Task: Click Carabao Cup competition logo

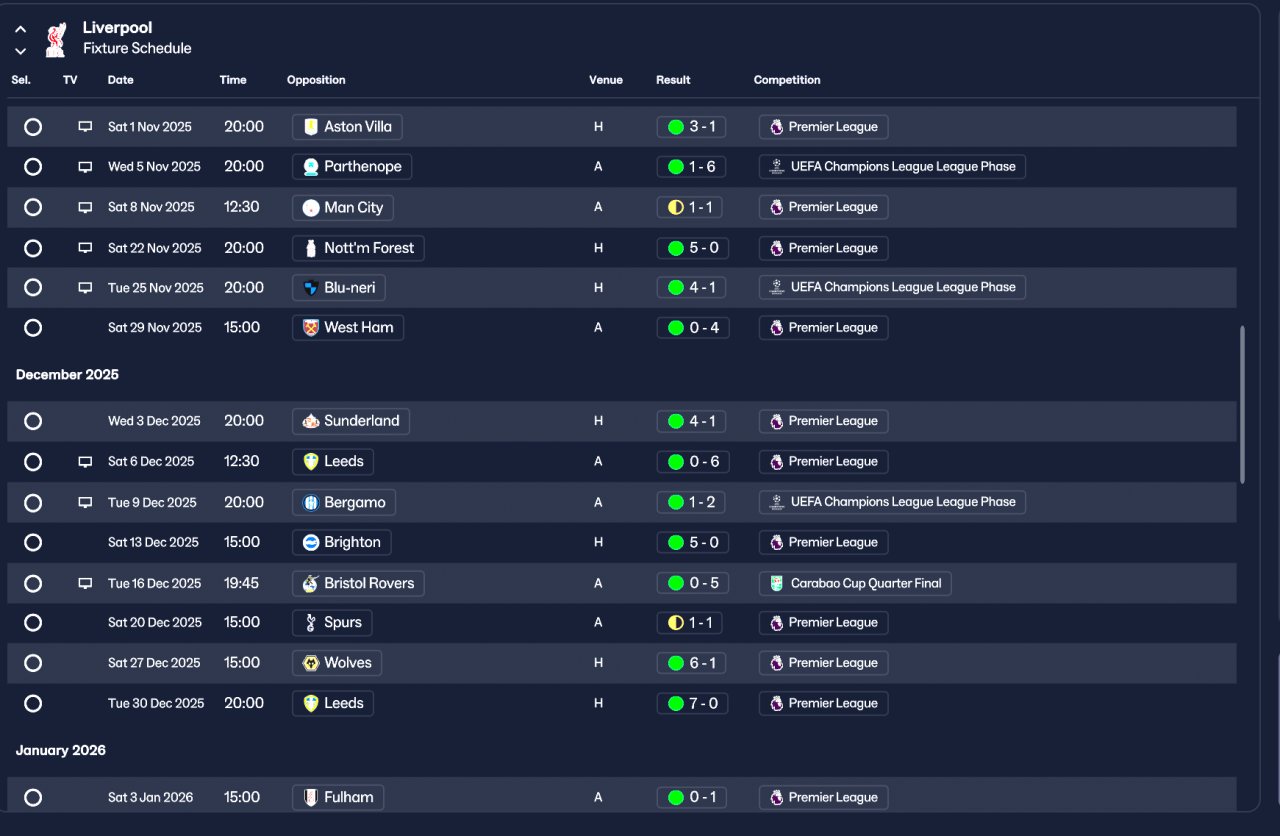Action: click(x=777, y=583)
